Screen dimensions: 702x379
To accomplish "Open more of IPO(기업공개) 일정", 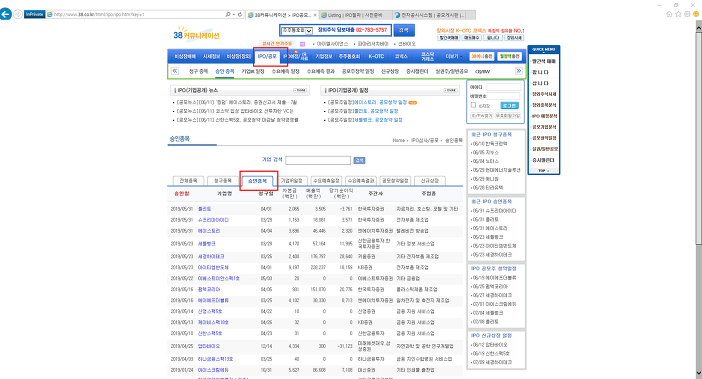I will (450, 90).
